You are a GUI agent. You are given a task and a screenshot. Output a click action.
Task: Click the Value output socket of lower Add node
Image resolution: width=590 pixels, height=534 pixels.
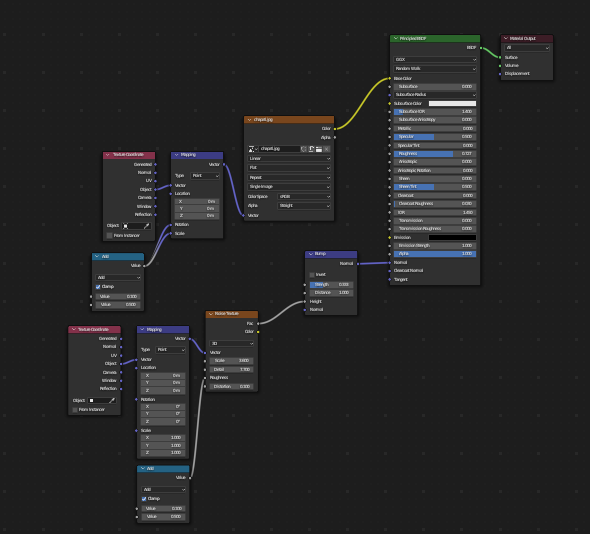(190, 478)
